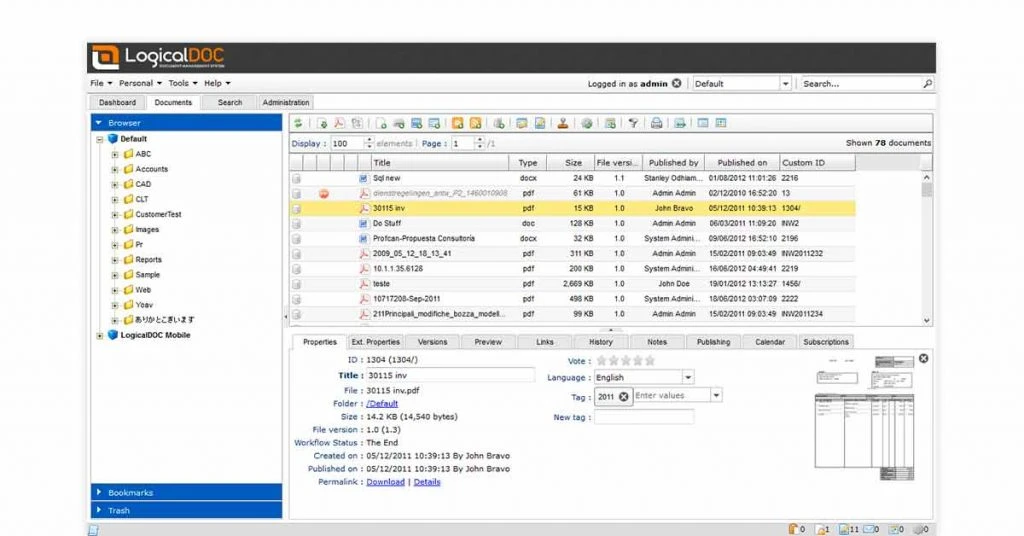Click the scanner toolbar icon
The width and height of the screenshot is (1024, 536).
pyautogui.click(x=398, y=123)
